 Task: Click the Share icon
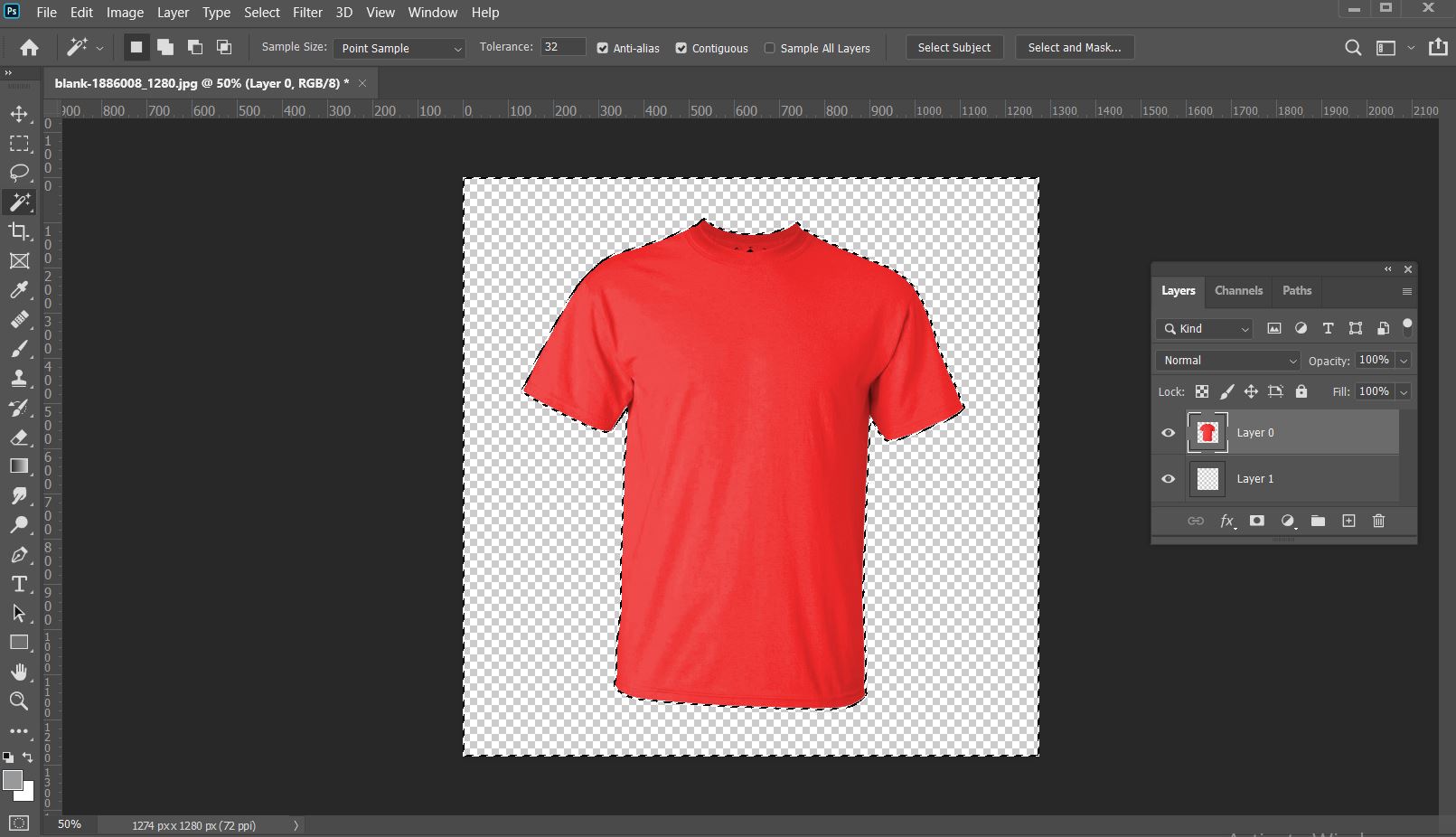1438,47
